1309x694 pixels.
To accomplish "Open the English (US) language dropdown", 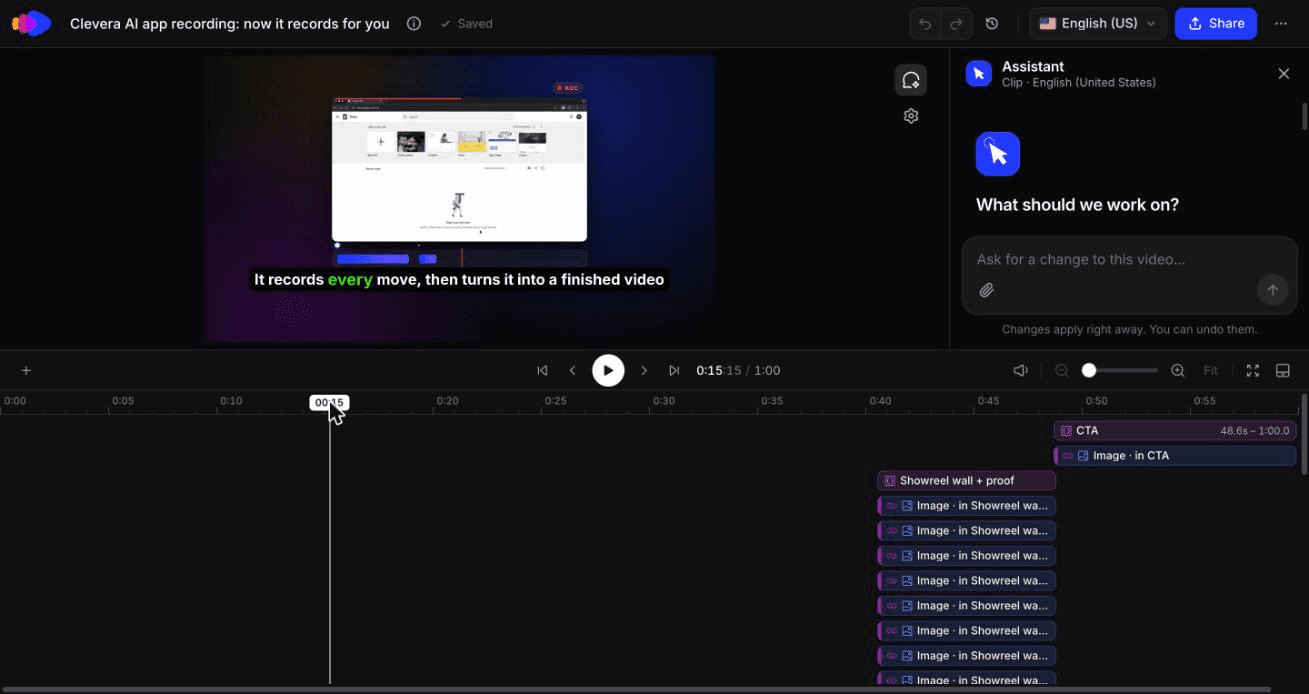I will 1098,23.
